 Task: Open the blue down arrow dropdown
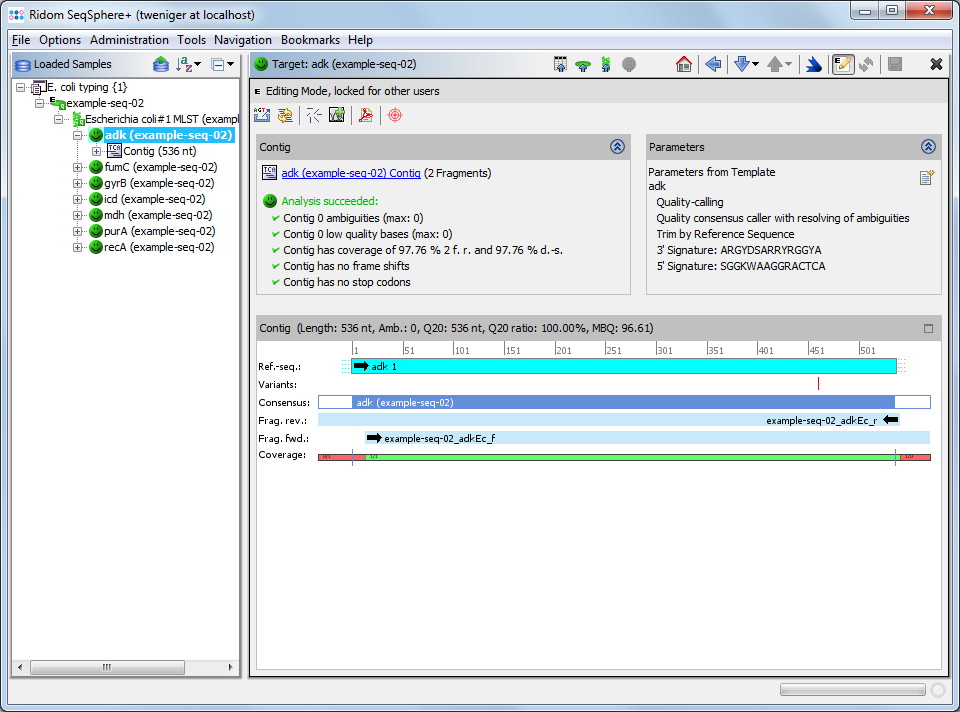pos(746,64)
